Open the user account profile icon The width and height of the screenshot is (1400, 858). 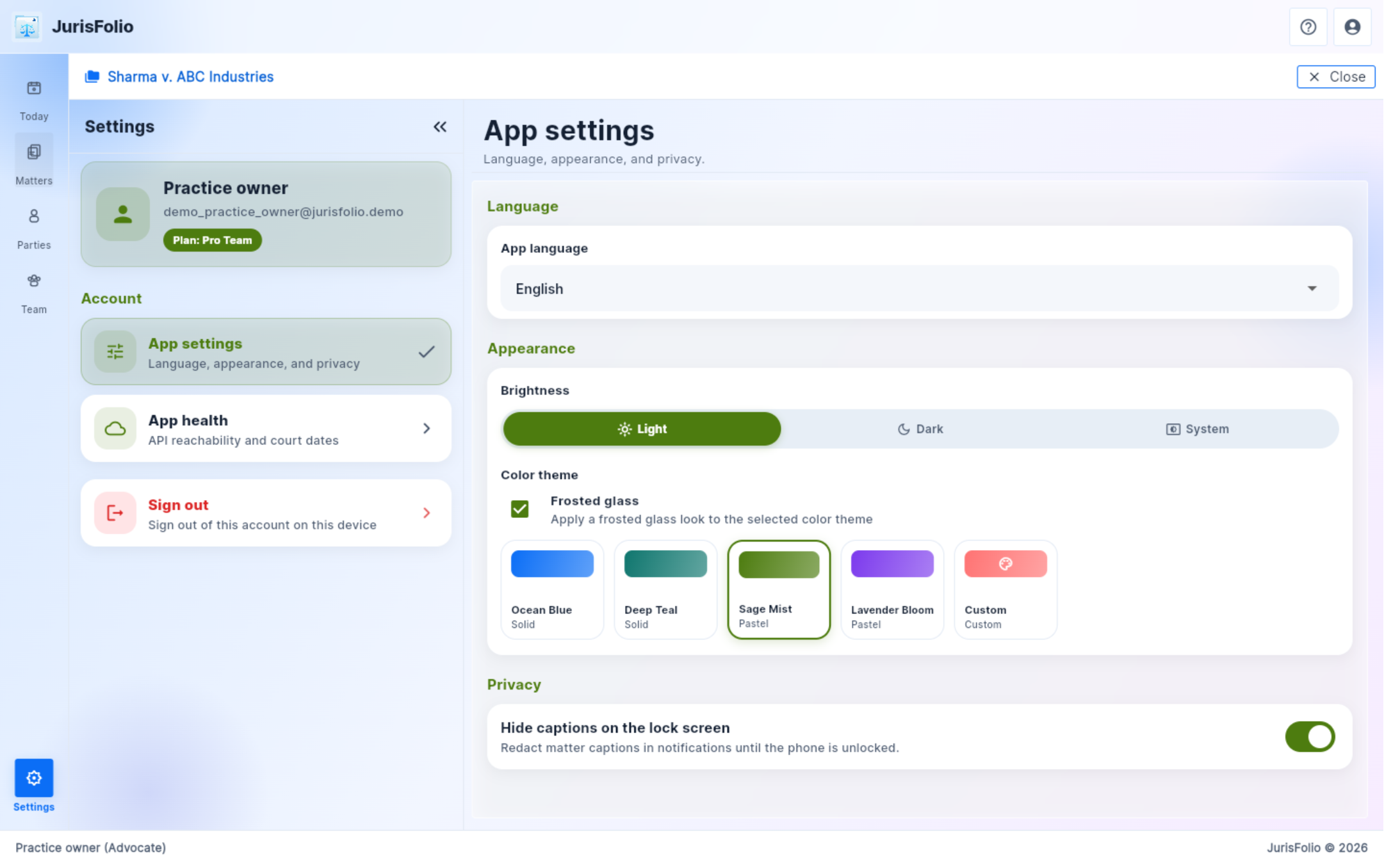point(1352,27)
